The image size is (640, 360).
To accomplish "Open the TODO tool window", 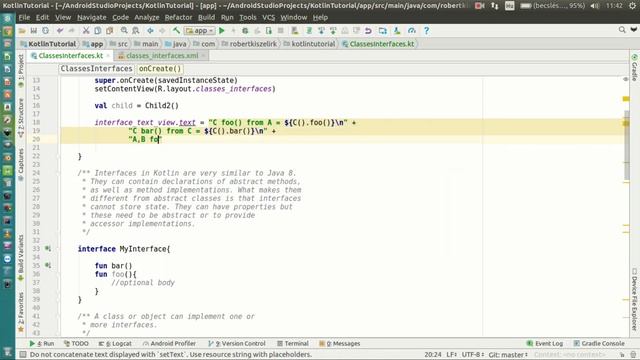I will click(x=76, y=344).
